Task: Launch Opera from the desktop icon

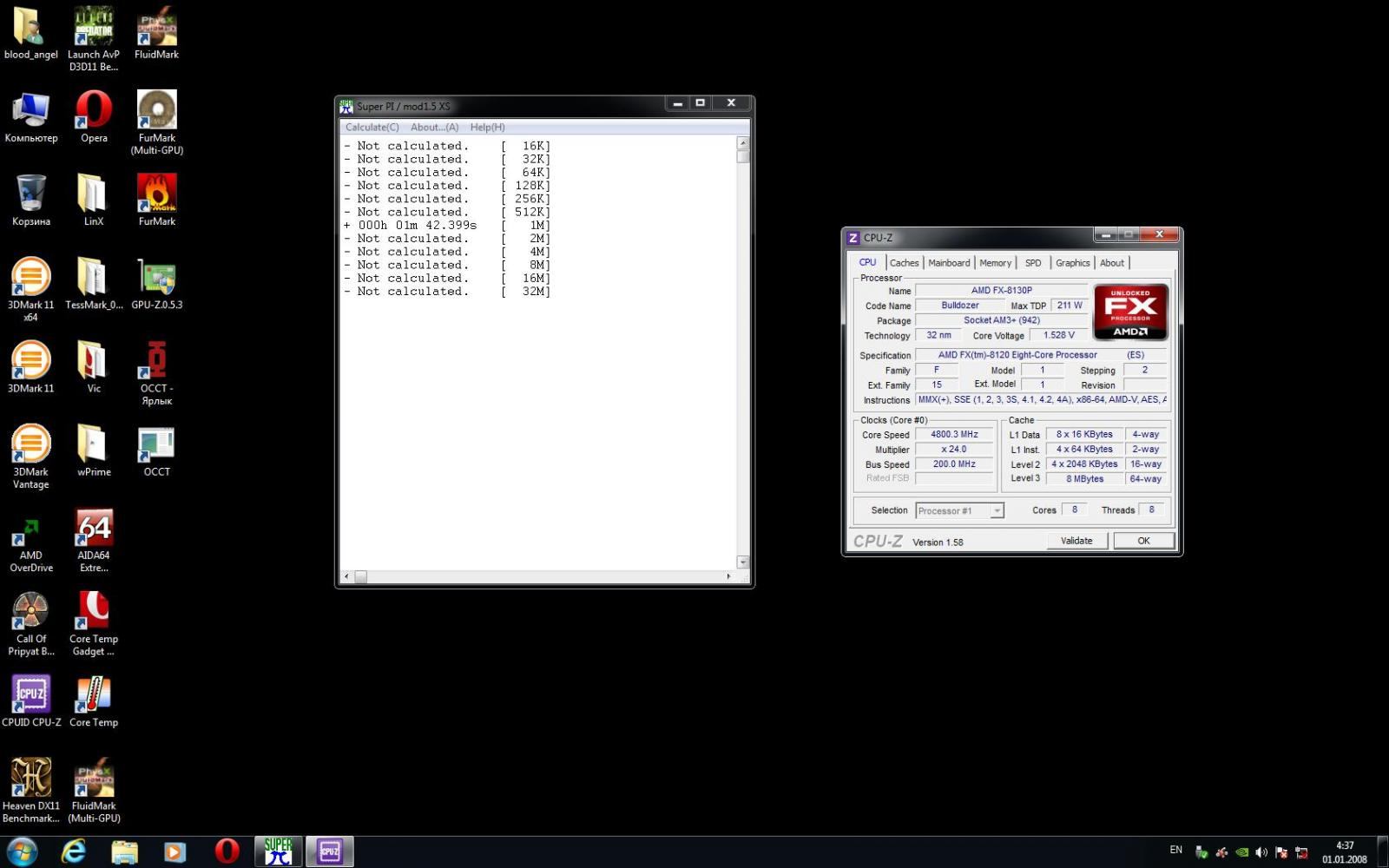Action: pos(94,117)
